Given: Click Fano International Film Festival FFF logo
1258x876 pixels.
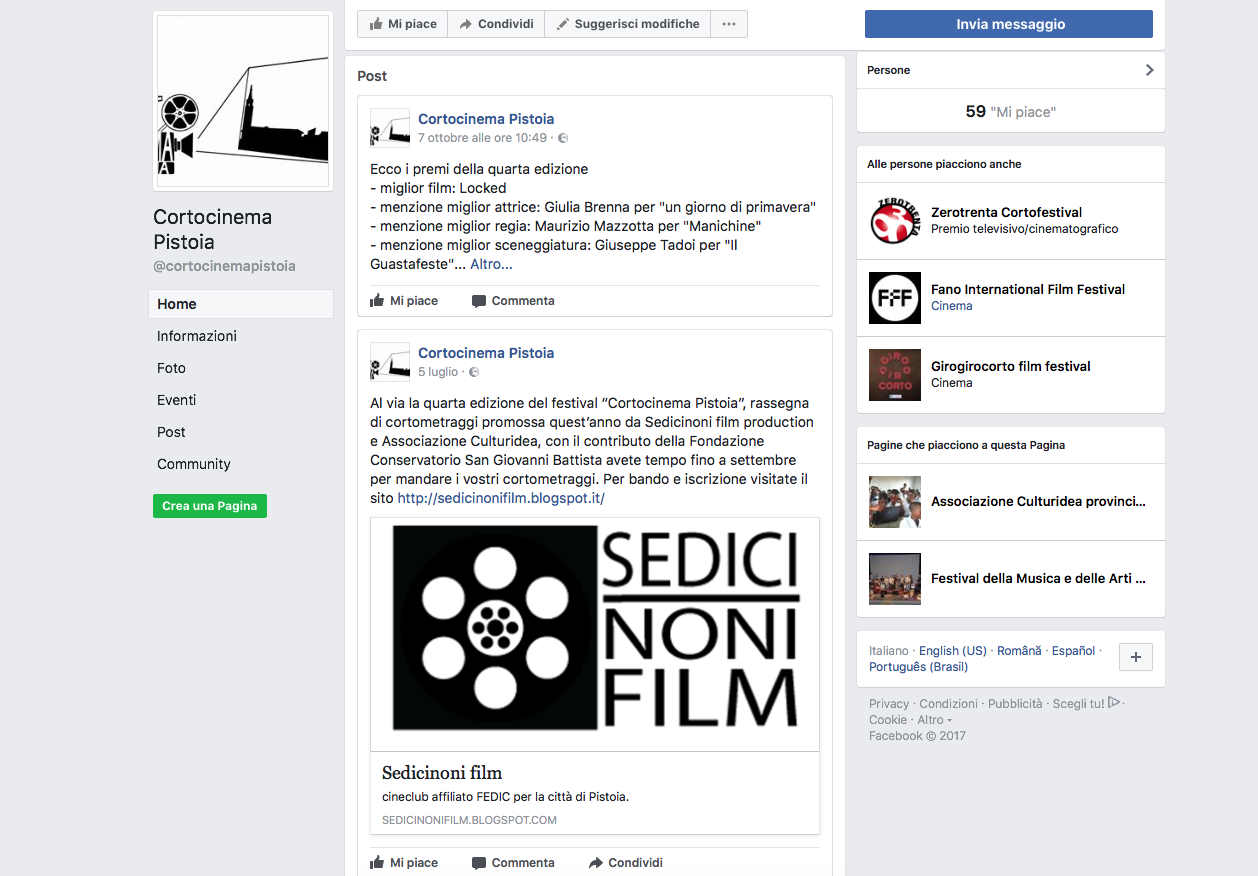Looking at the screenshot, I should pyautogui.click(x=894, y=298).
